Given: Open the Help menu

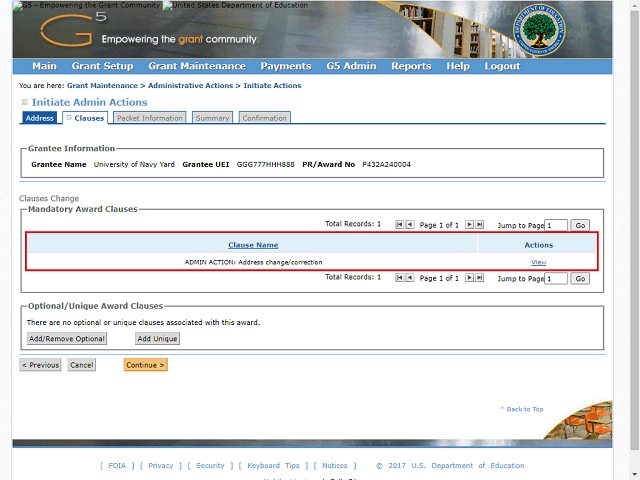Looking at the screenshot, I should coord(458,66).
